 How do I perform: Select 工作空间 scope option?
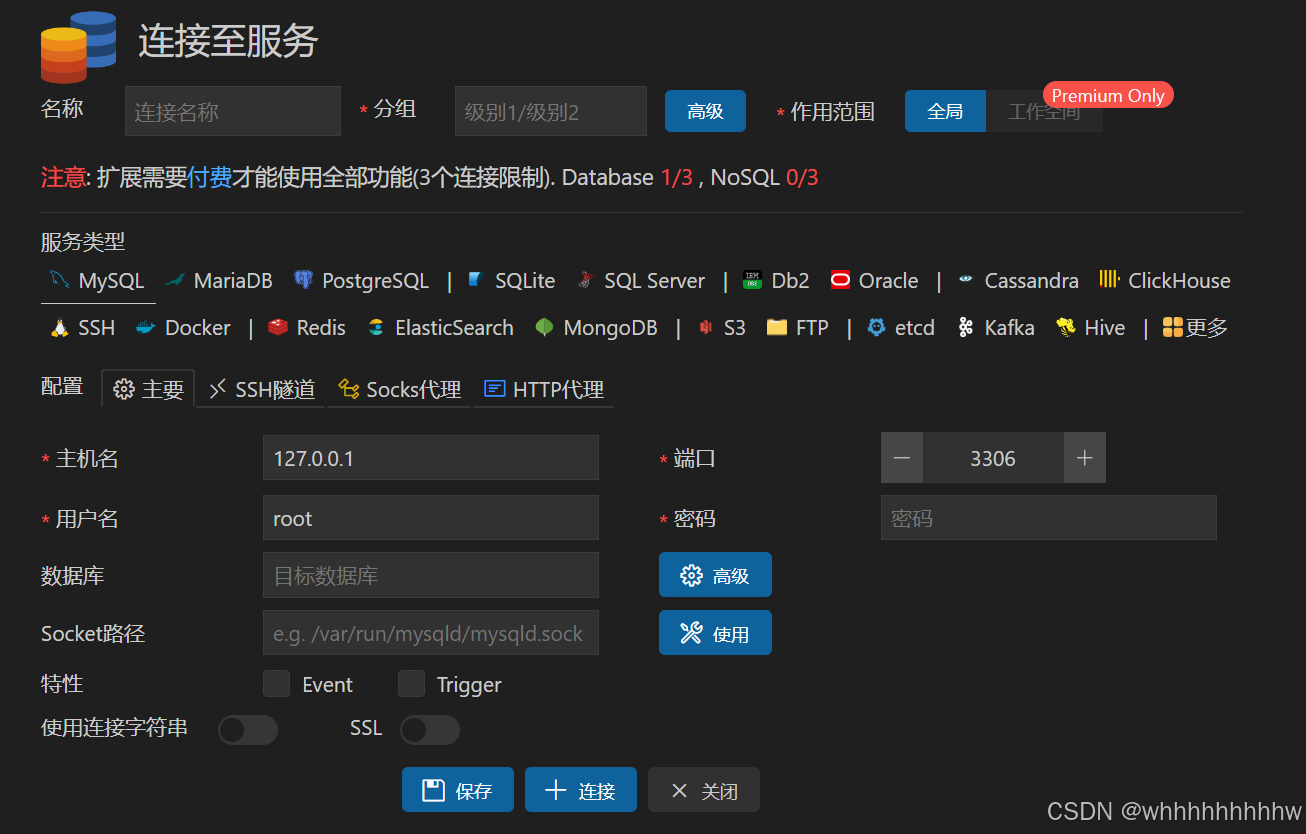click(x=1044, y=111)
